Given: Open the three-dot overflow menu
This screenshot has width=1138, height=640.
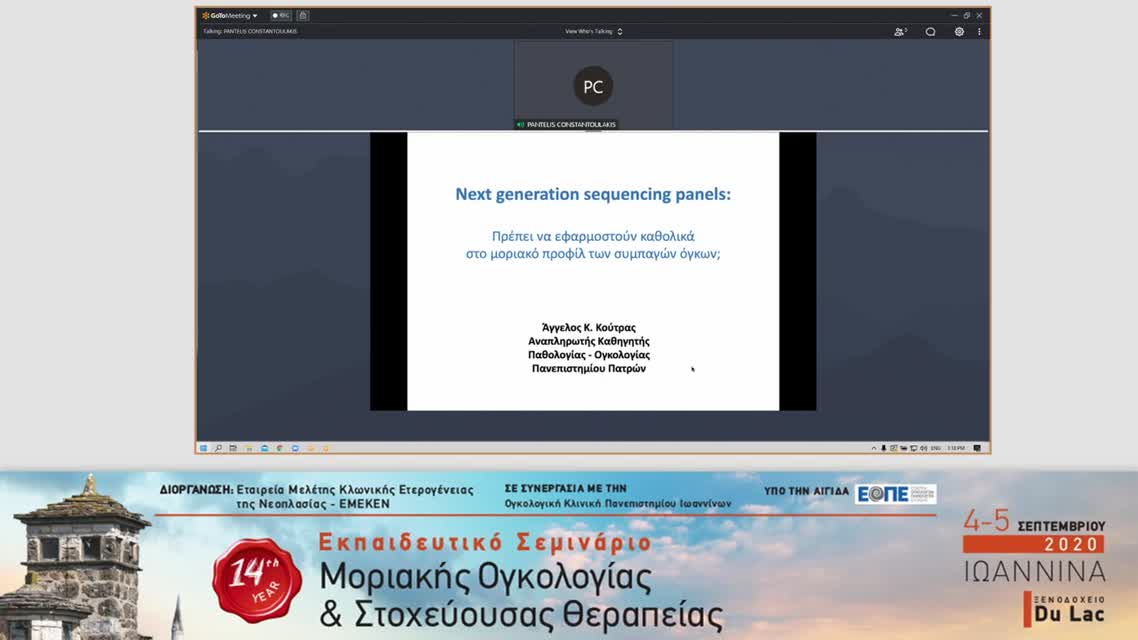Looking at the screenshot, I should (x=978, y=31).
